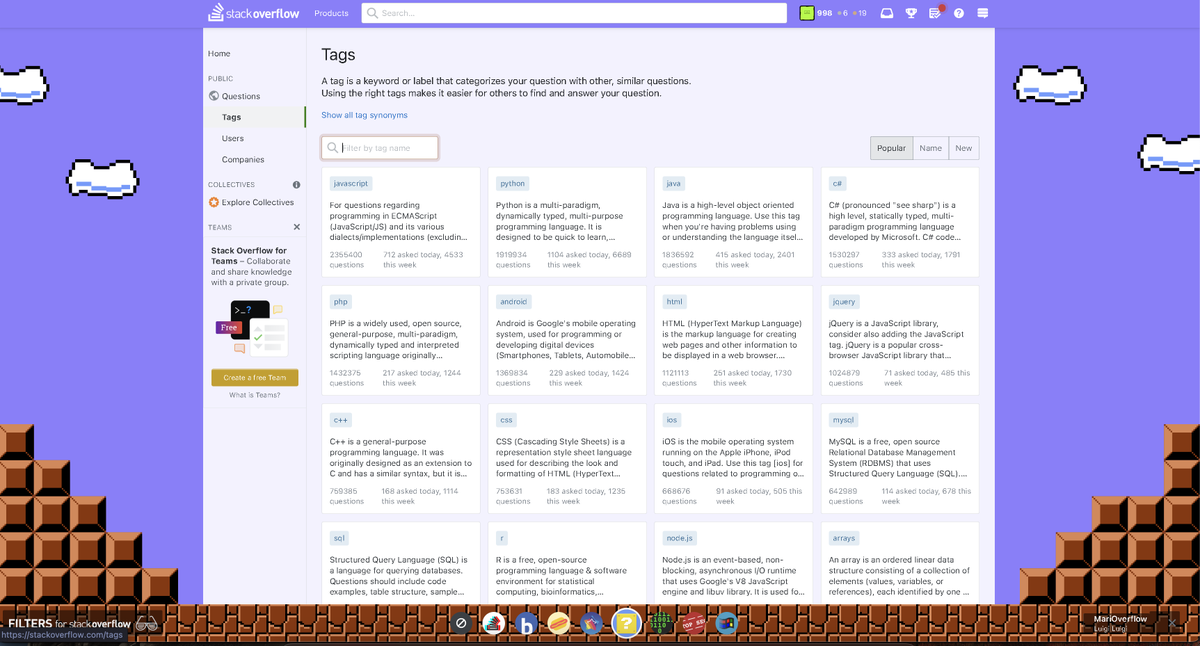
Task: Open the mysql tag
Action: click(844, 420)
